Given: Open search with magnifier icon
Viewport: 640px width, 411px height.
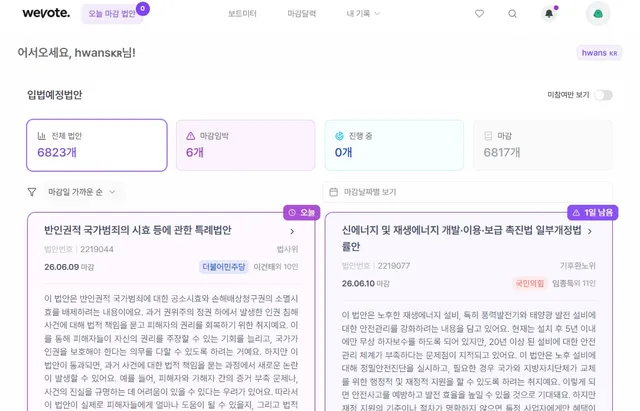Looking at the screenshot, I should click(x=512, y=14).
